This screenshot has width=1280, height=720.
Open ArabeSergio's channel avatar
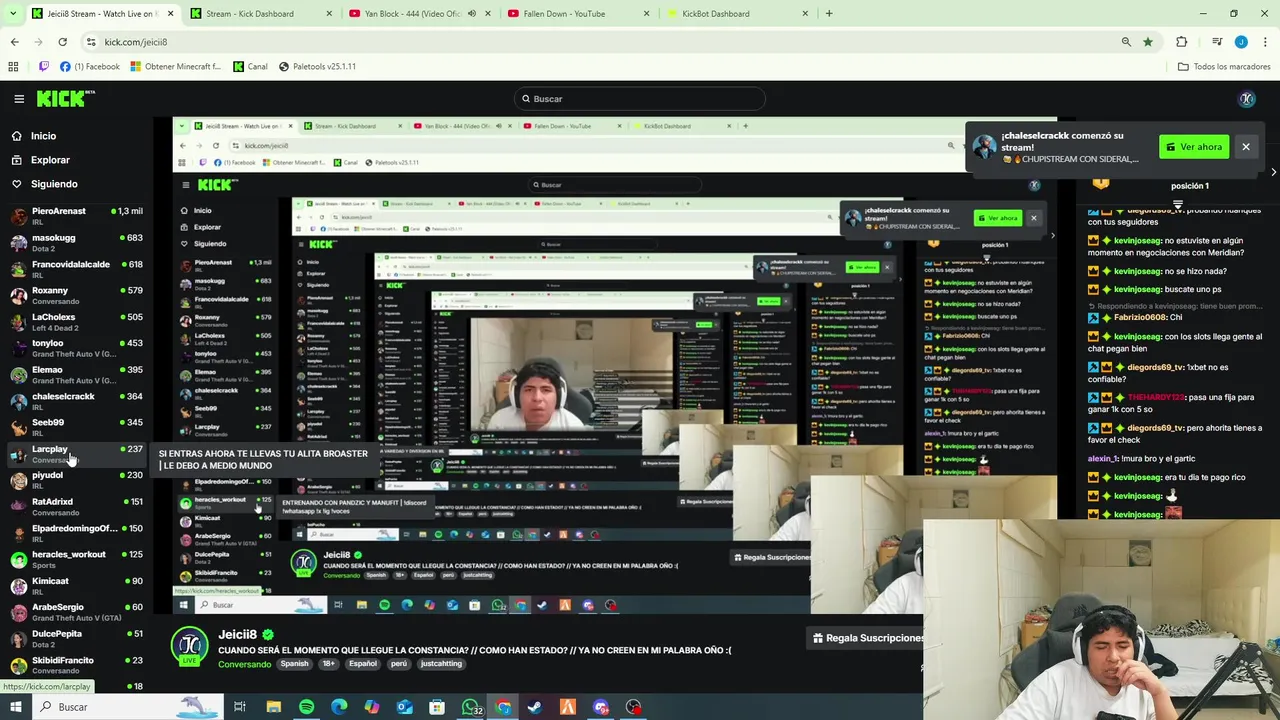[18, 612]
